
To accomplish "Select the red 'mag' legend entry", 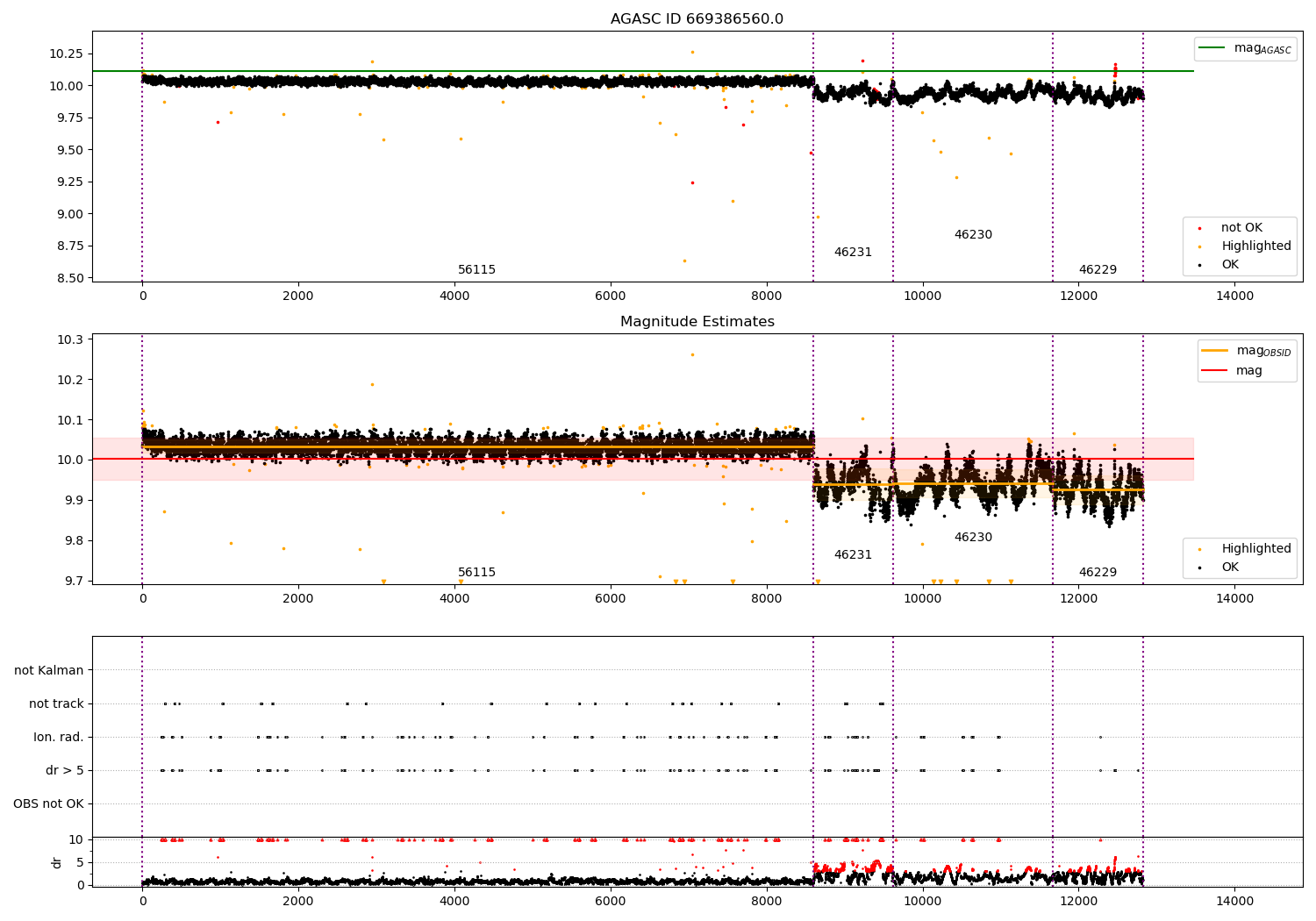I will coord(1232,371).
